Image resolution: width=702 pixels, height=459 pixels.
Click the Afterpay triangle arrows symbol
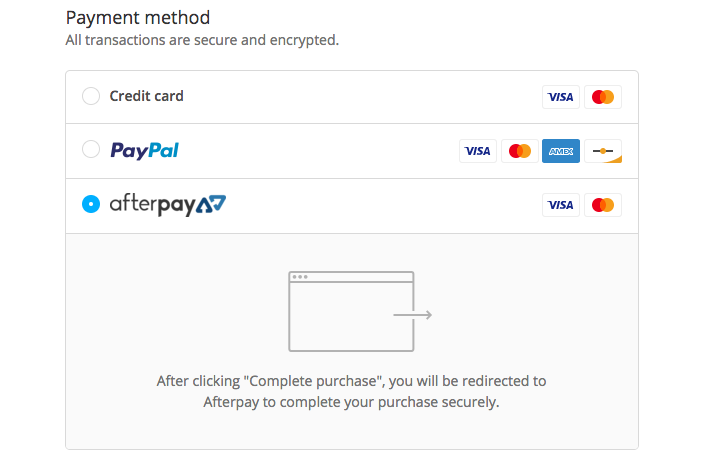[x=210, y=204]
